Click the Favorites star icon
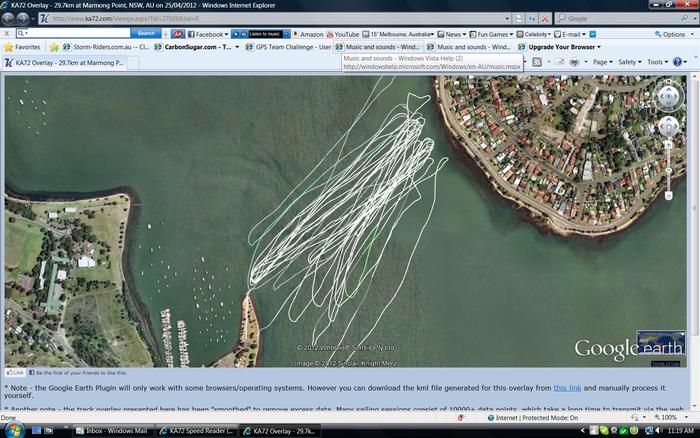The width and height of the screenshot is (700, 438). coord(9,47)
